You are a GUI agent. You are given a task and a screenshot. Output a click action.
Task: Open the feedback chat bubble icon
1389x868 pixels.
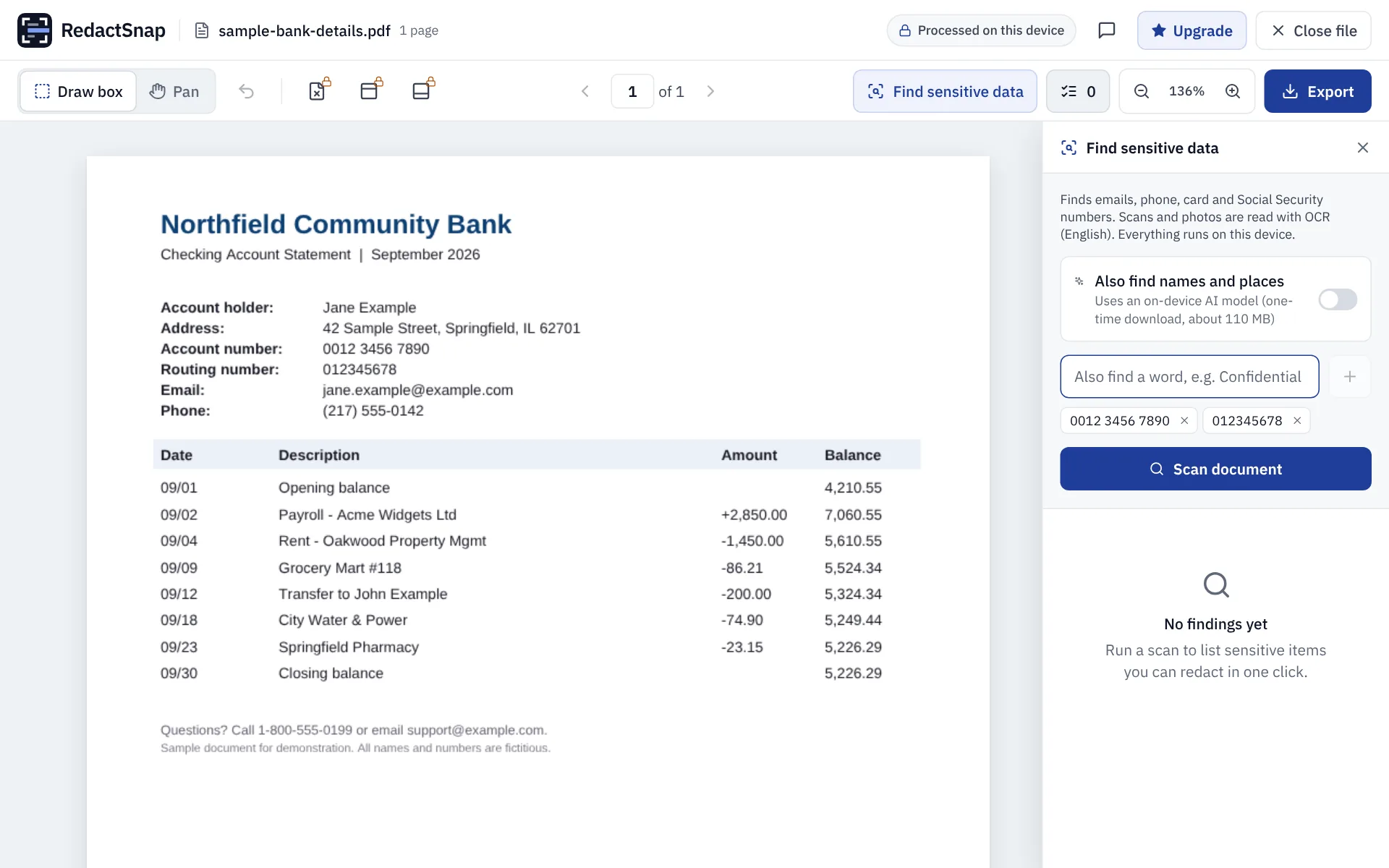1106,30
